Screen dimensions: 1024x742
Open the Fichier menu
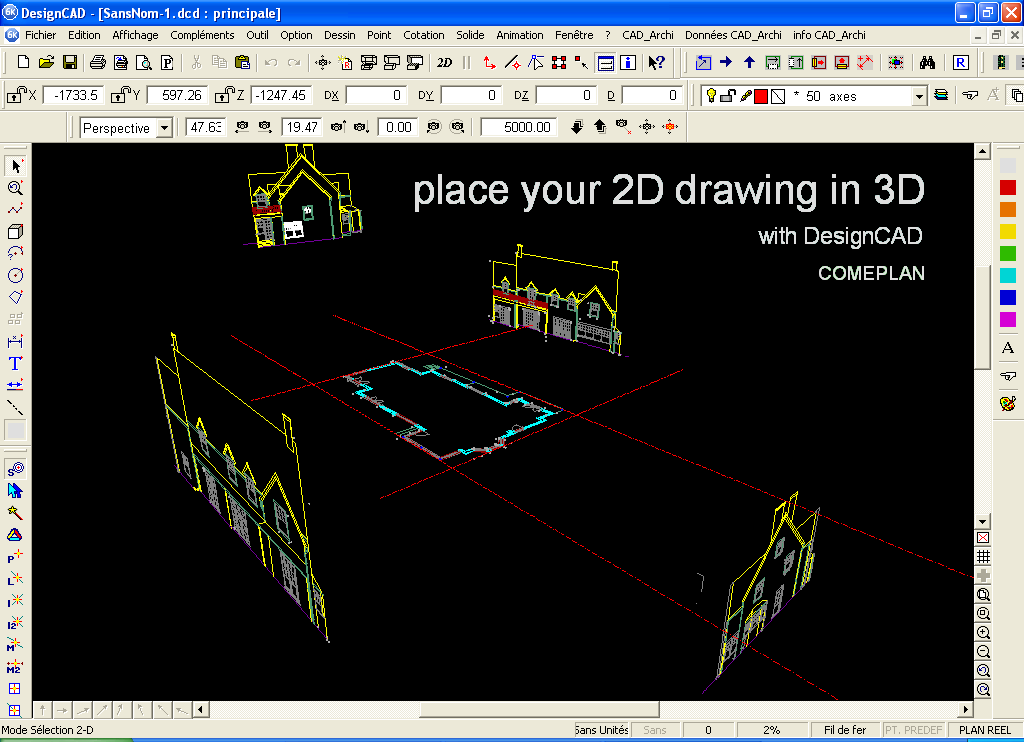(x=40, y=35)
